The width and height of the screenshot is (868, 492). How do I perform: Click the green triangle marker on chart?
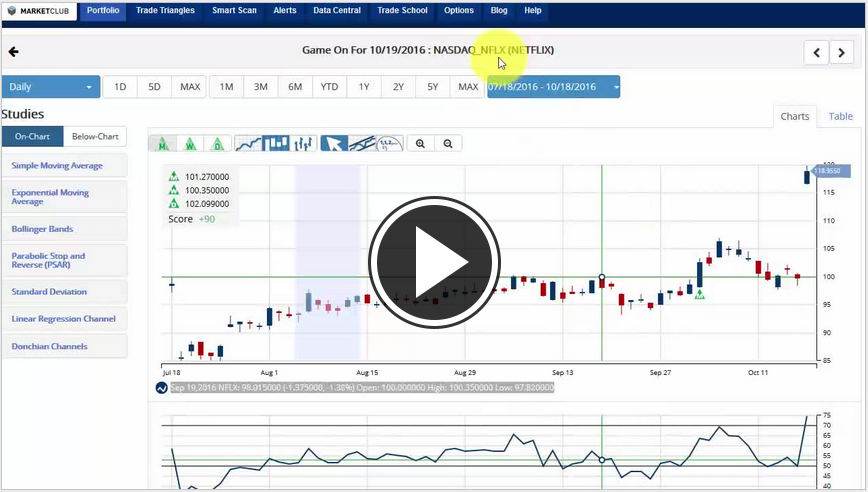click(x=700, y=294)
